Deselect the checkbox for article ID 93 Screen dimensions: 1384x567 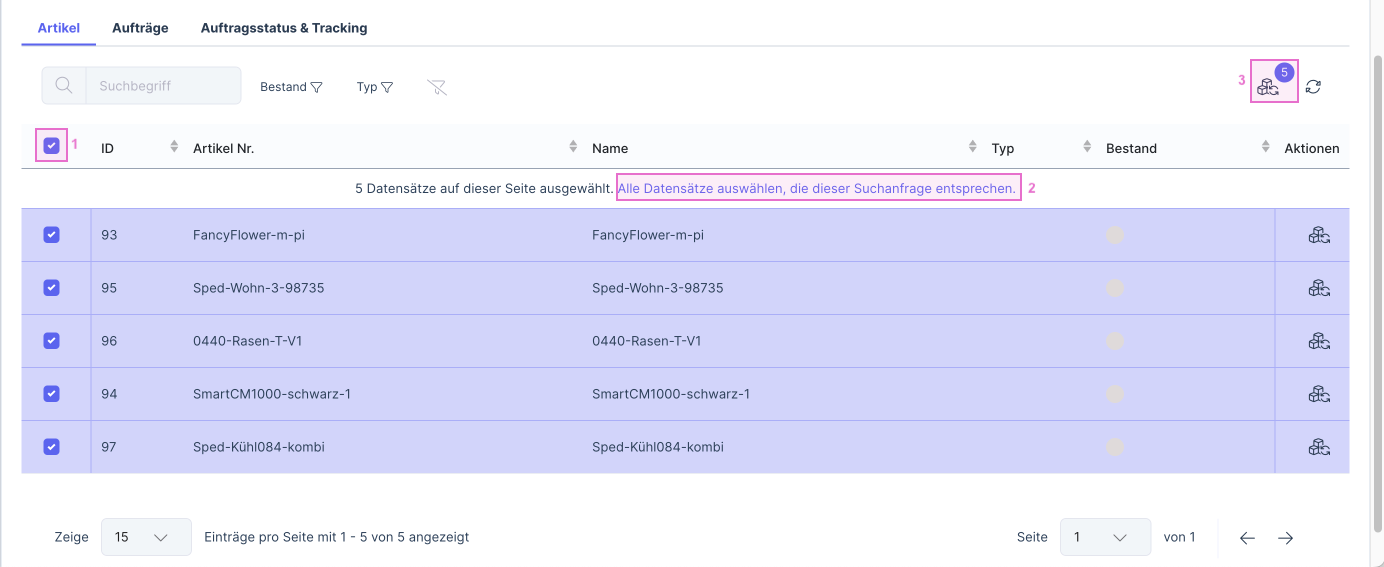pos(52,235)
